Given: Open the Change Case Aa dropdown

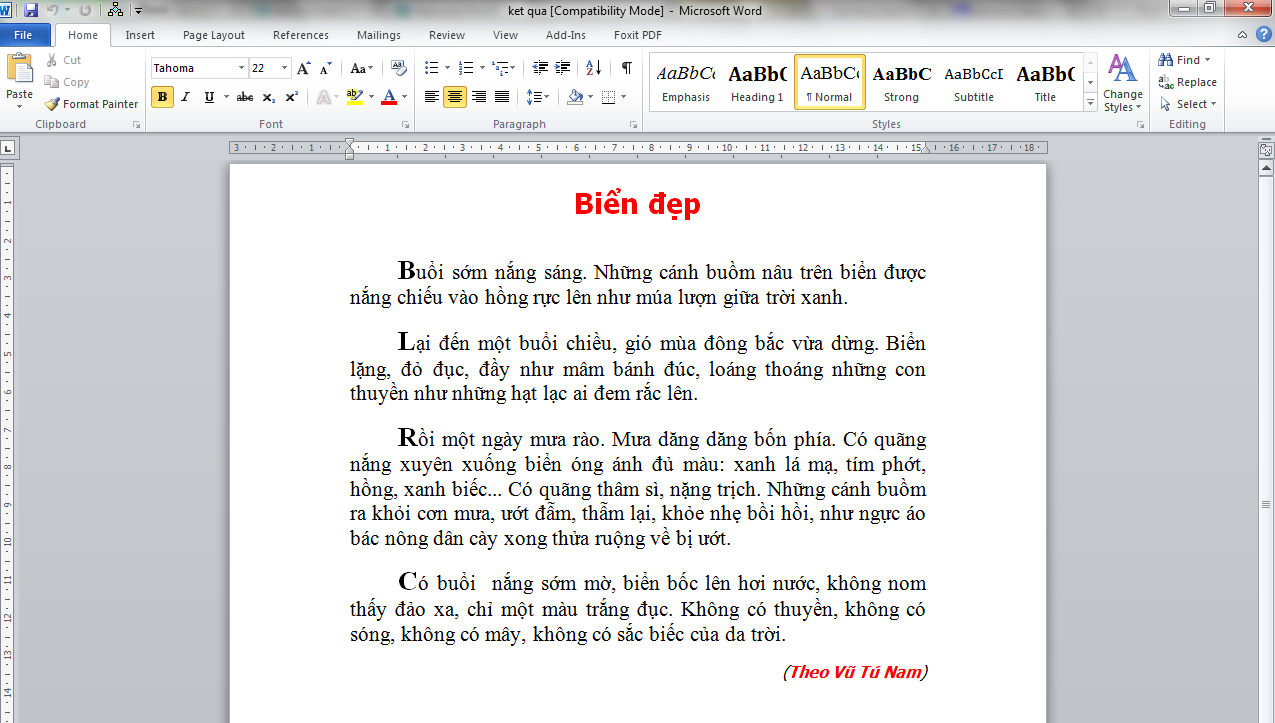Looking at the screenshot, I should (361, 68).
